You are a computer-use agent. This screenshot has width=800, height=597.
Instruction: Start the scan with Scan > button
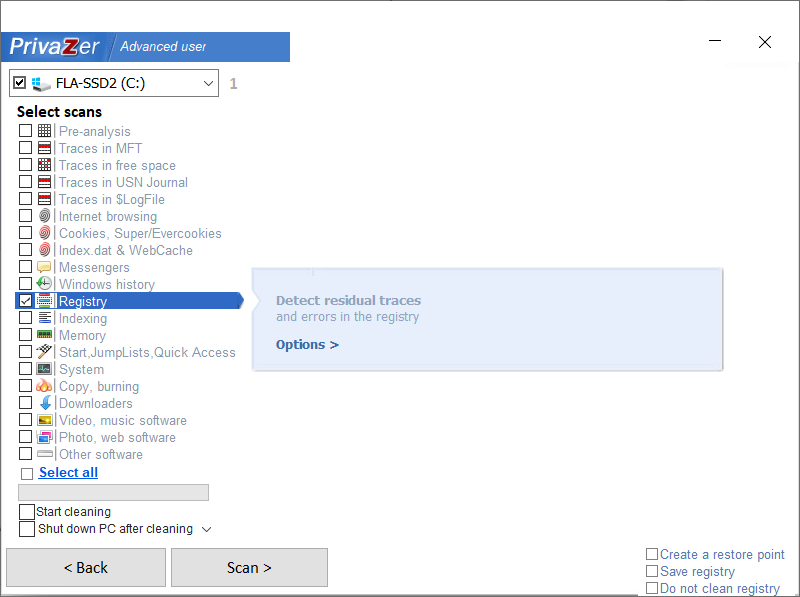tap(249, 567)
